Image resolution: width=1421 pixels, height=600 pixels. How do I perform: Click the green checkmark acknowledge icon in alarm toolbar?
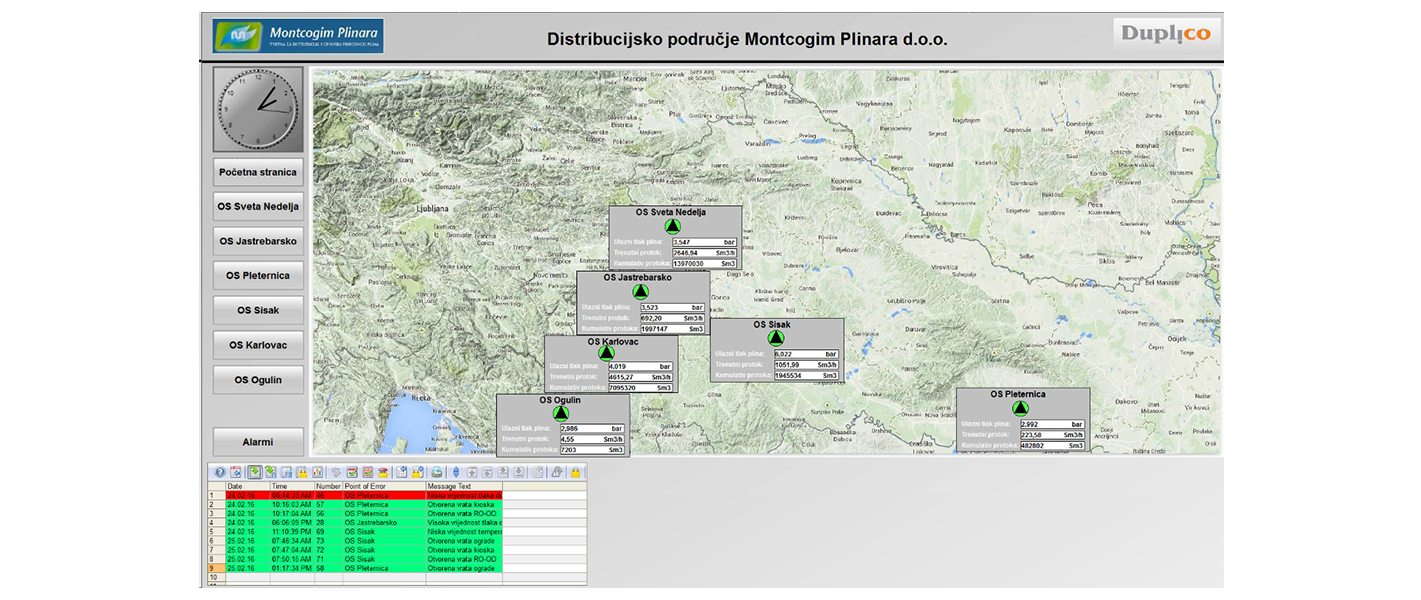(352, 472)
